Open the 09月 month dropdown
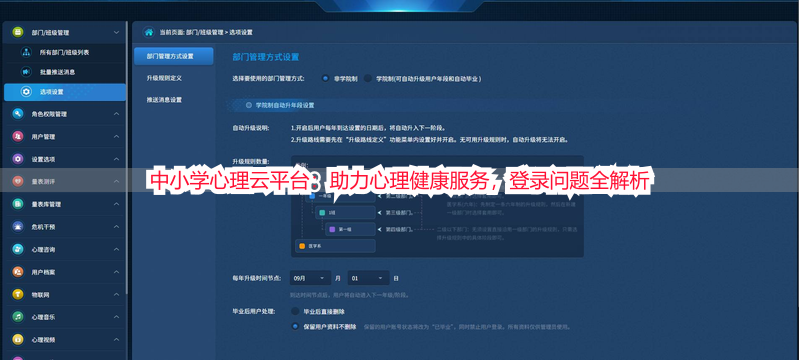This screenshot has height=360, width=799. pos(310,278)
